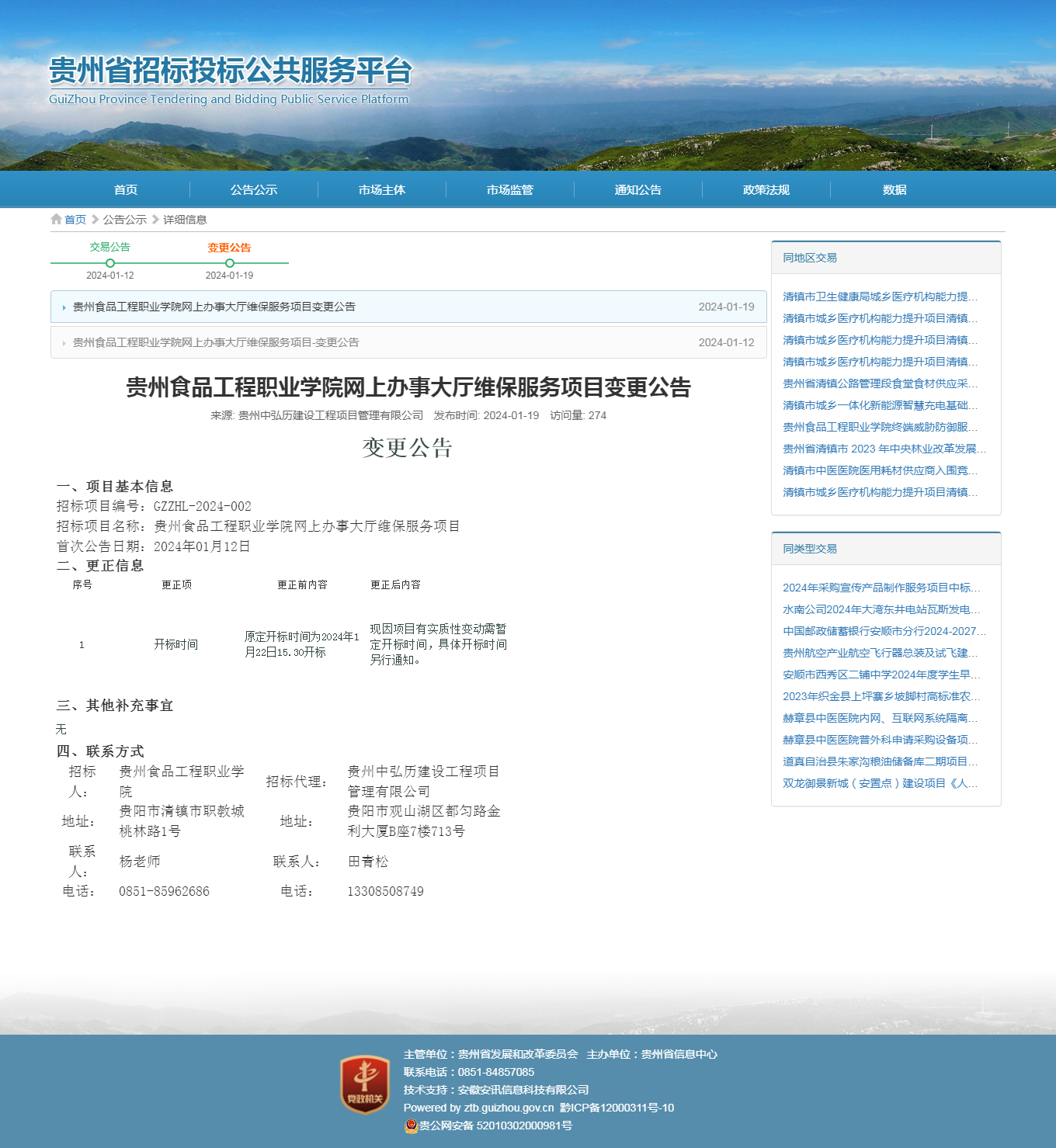1056x1148 pixels.
Task: Open 清镇市城乡一体化新能源智慧充电基础 link
Action: (881, 405)
